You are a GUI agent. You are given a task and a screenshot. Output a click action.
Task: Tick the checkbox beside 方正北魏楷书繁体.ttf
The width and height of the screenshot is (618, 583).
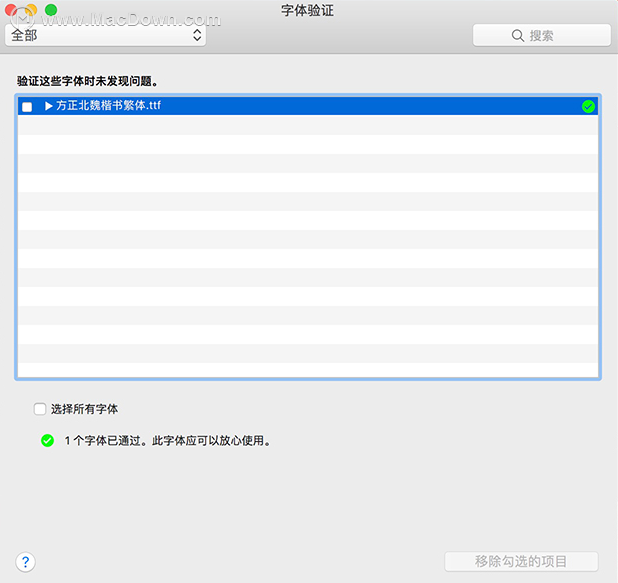point(27,107)
